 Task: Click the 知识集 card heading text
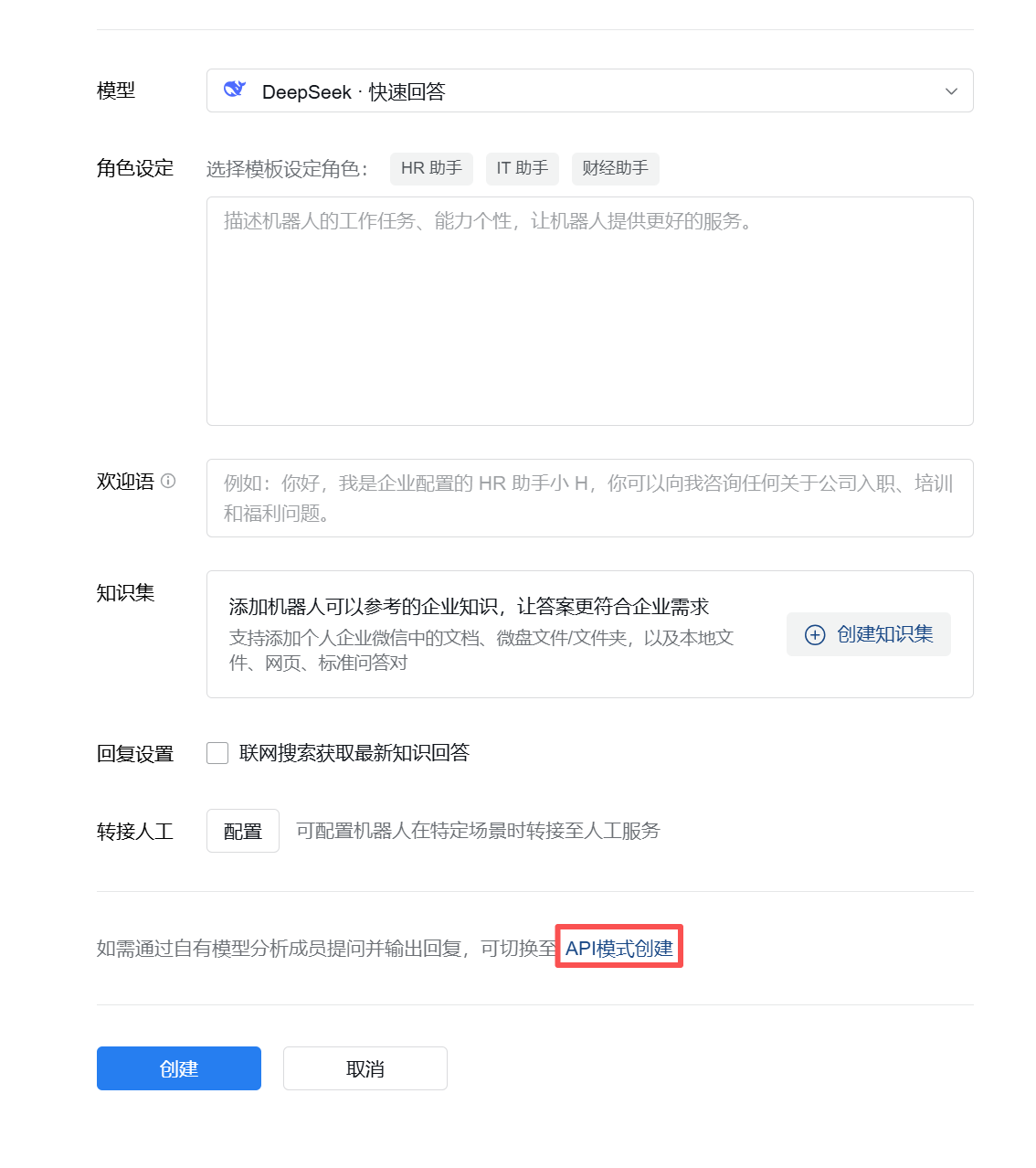(x=469, y=607)
